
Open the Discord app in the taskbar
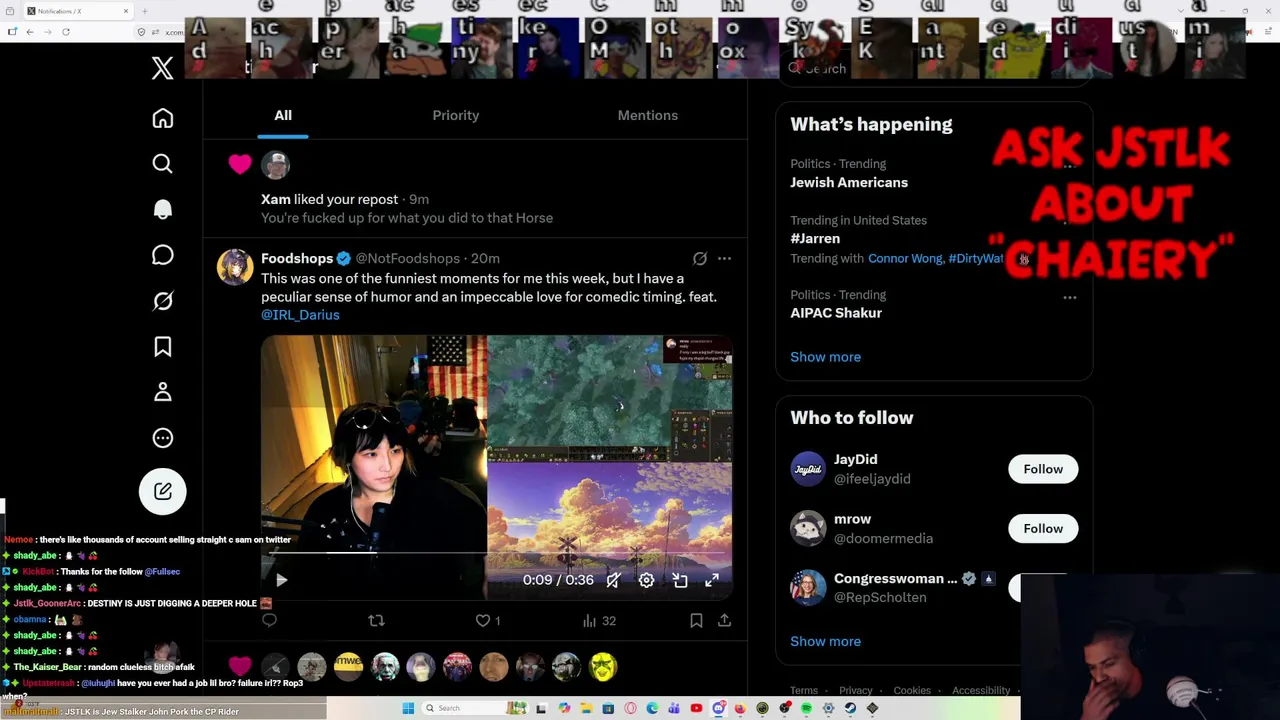pos(718,709)
